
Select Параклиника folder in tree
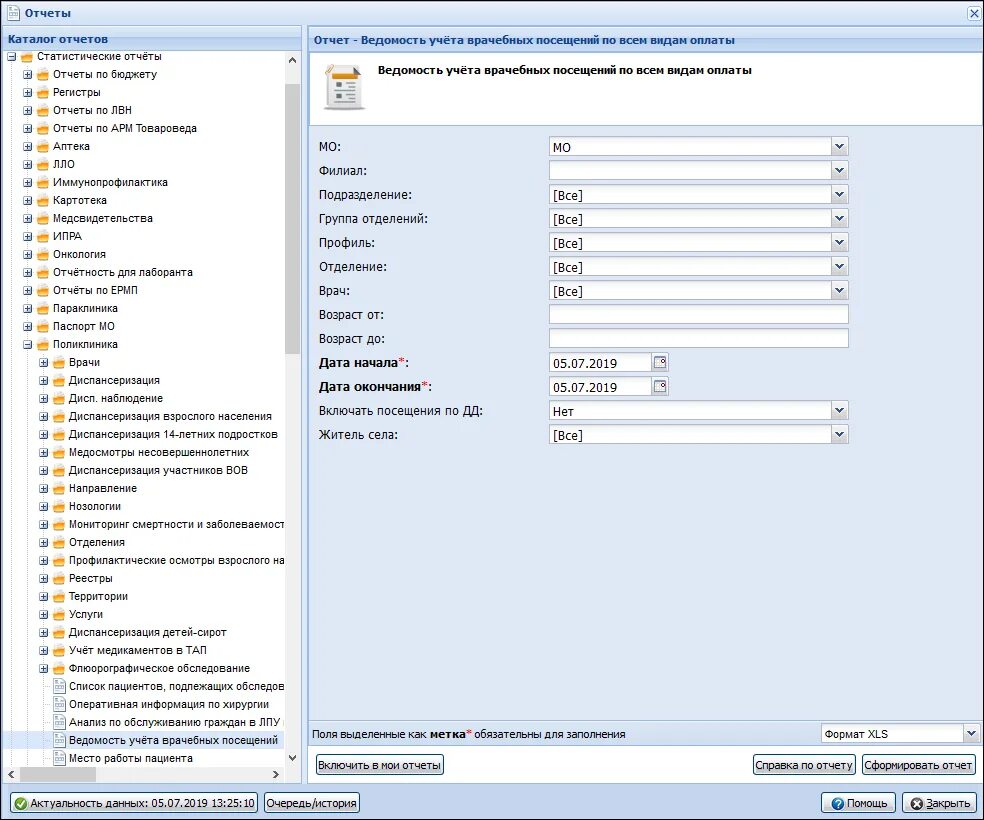pyautogui.click(x=85, y=308)
